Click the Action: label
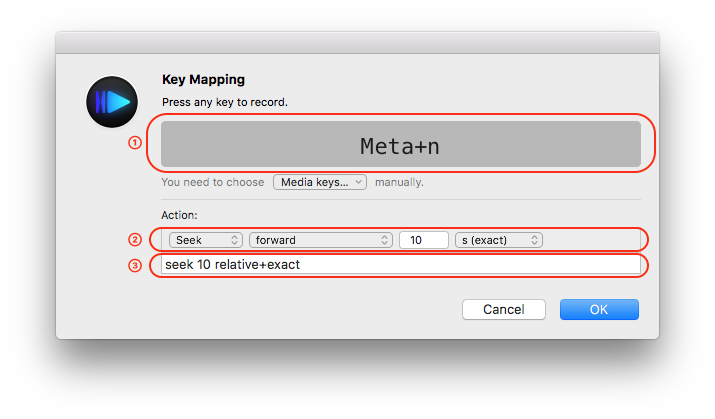715x419 pixels. click(179, 215)
